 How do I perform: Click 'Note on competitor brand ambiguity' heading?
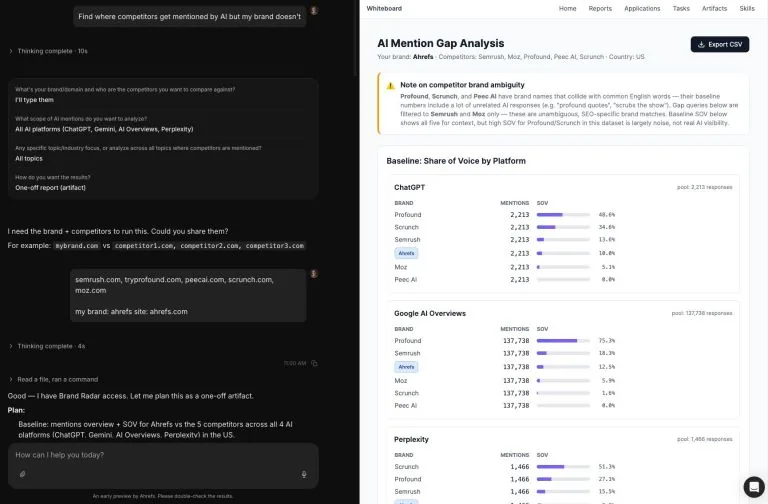[462, 85]
